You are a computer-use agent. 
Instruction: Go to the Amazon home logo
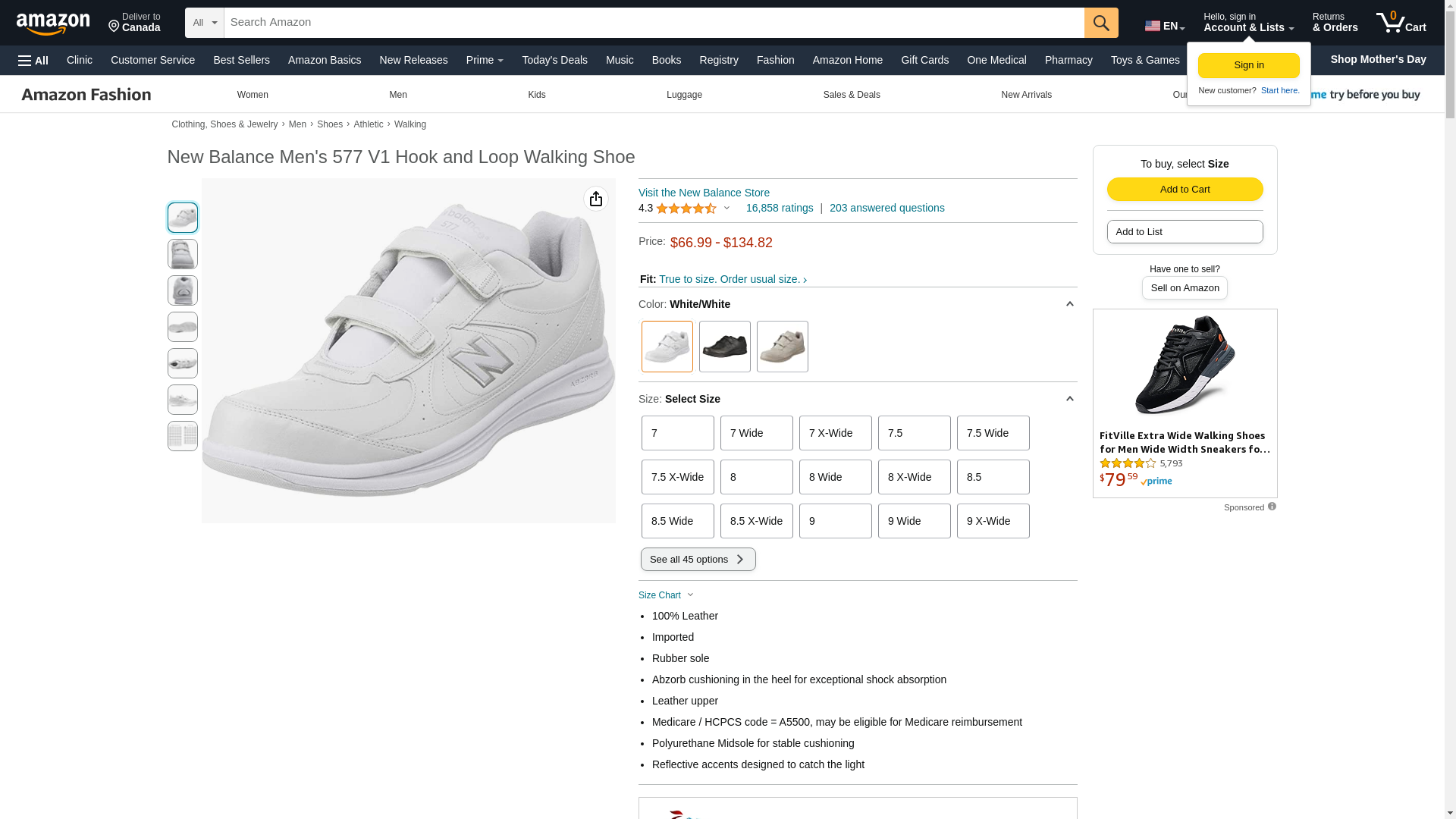point(53,24)
